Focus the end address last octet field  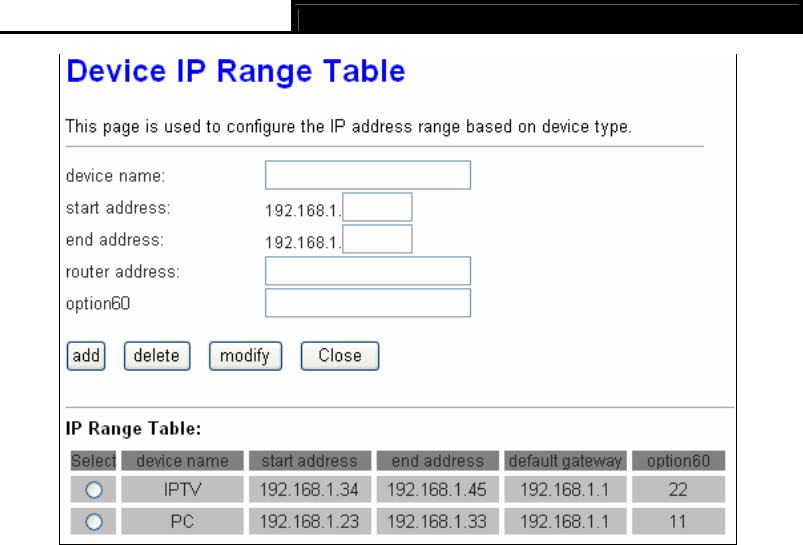pos(377,239)
